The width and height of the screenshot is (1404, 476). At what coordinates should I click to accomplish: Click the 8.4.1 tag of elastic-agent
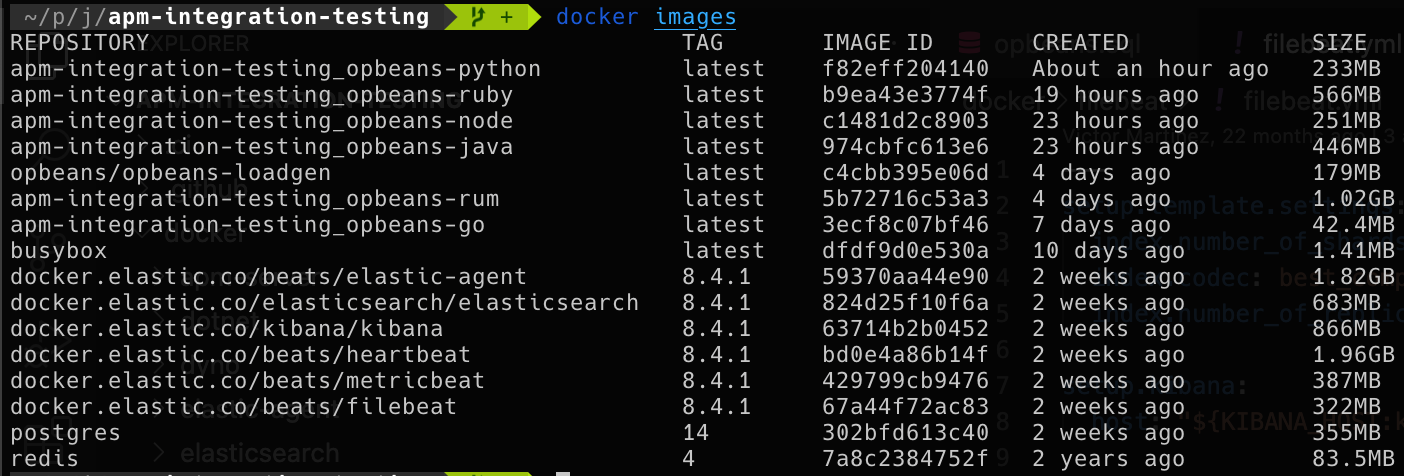pyautogui.click(x=717, y=277)
